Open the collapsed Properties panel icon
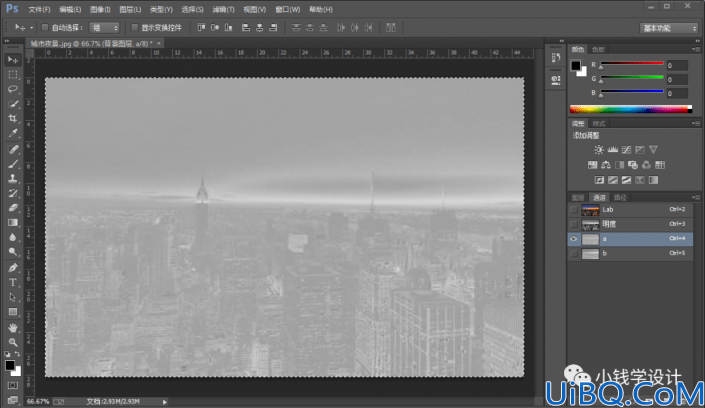 pos(556,81)
